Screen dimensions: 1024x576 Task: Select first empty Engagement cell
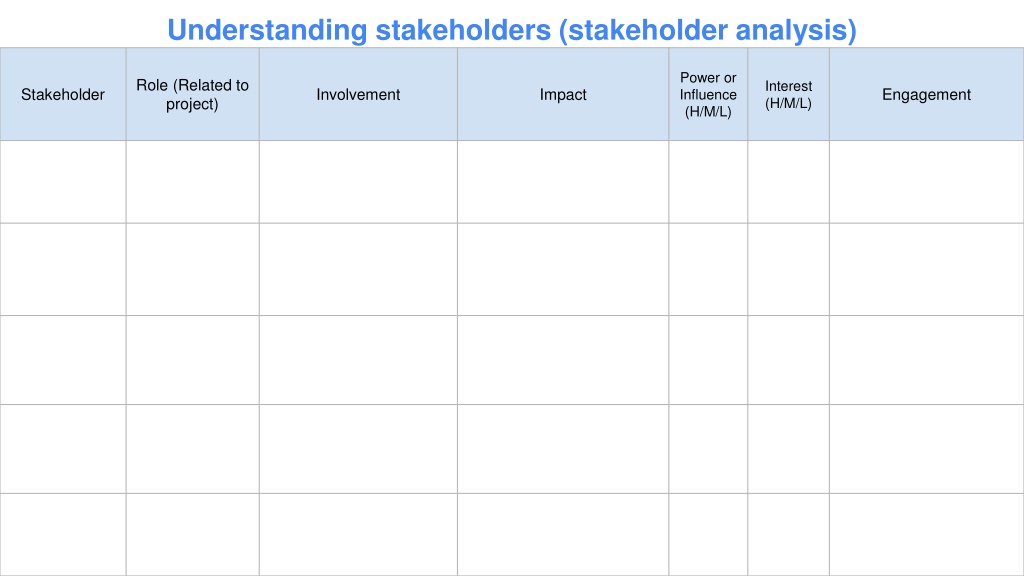pos(927,182)
